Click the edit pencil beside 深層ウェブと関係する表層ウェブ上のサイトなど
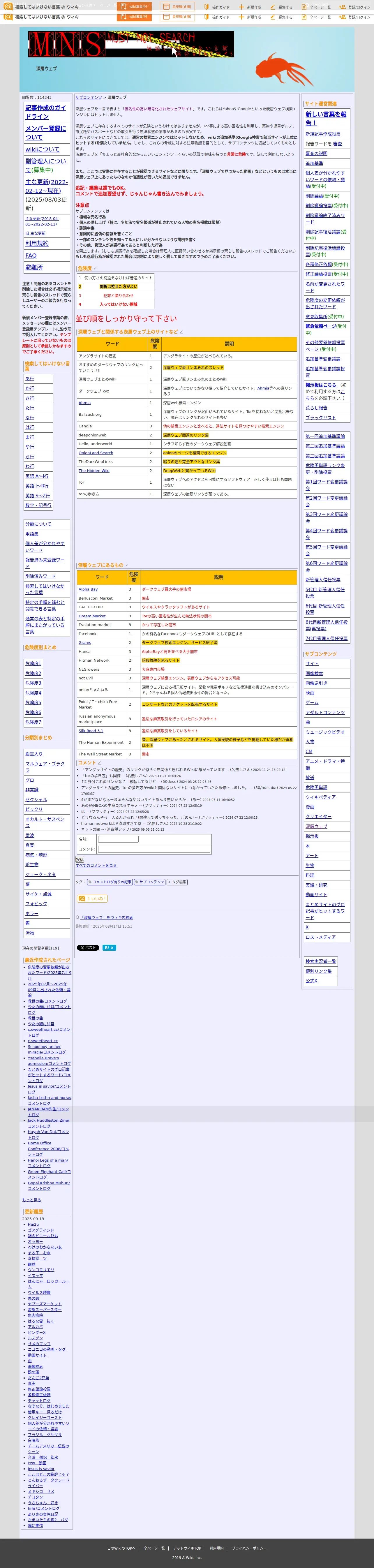Viewport: 374px width, 1568px height. tap(181, 332)
